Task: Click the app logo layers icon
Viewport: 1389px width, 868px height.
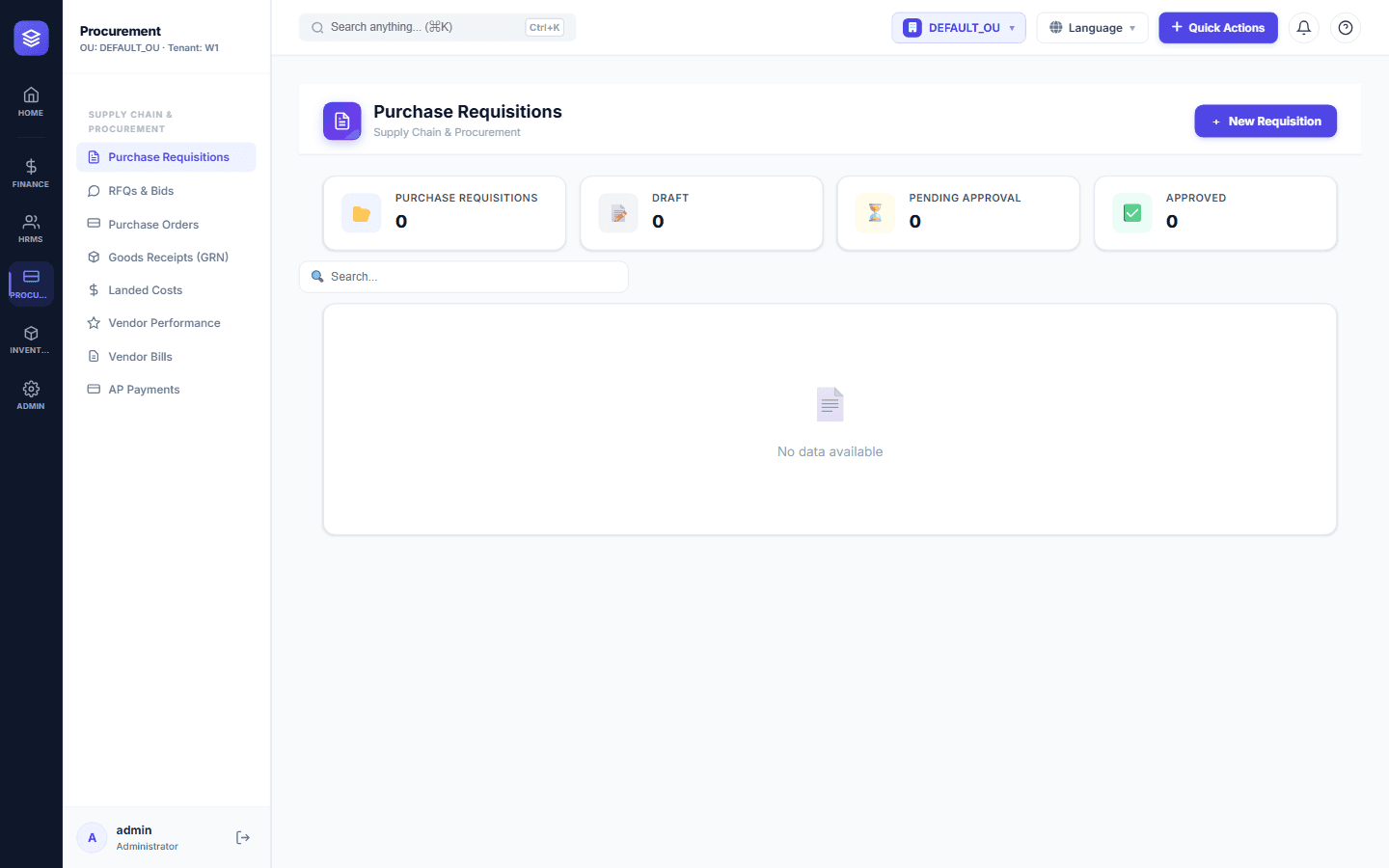Action: point(31,38)
